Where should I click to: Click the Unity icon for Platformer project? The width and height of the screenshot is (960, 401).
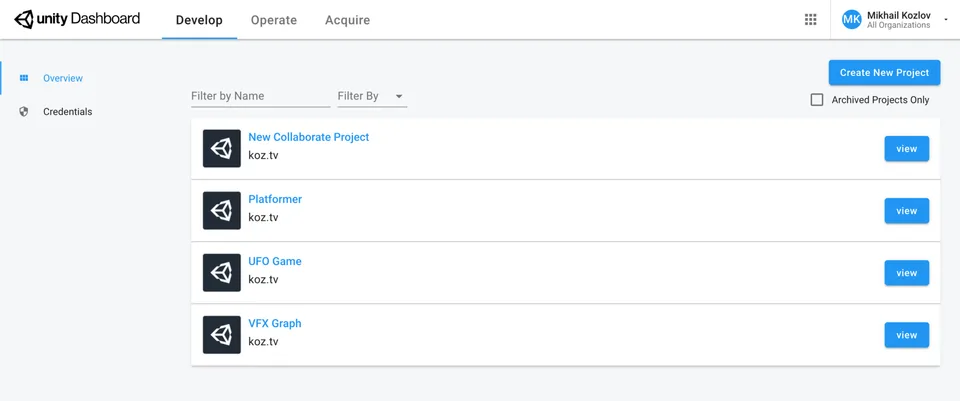(222, 211)
